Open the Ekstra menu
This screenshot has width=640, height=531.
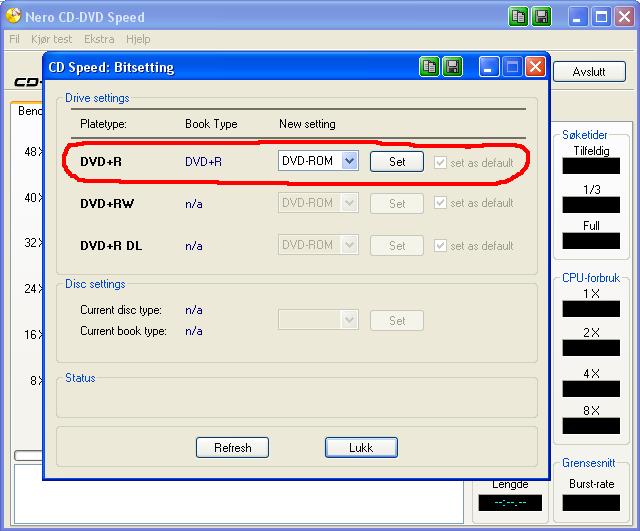coord(99,39)
